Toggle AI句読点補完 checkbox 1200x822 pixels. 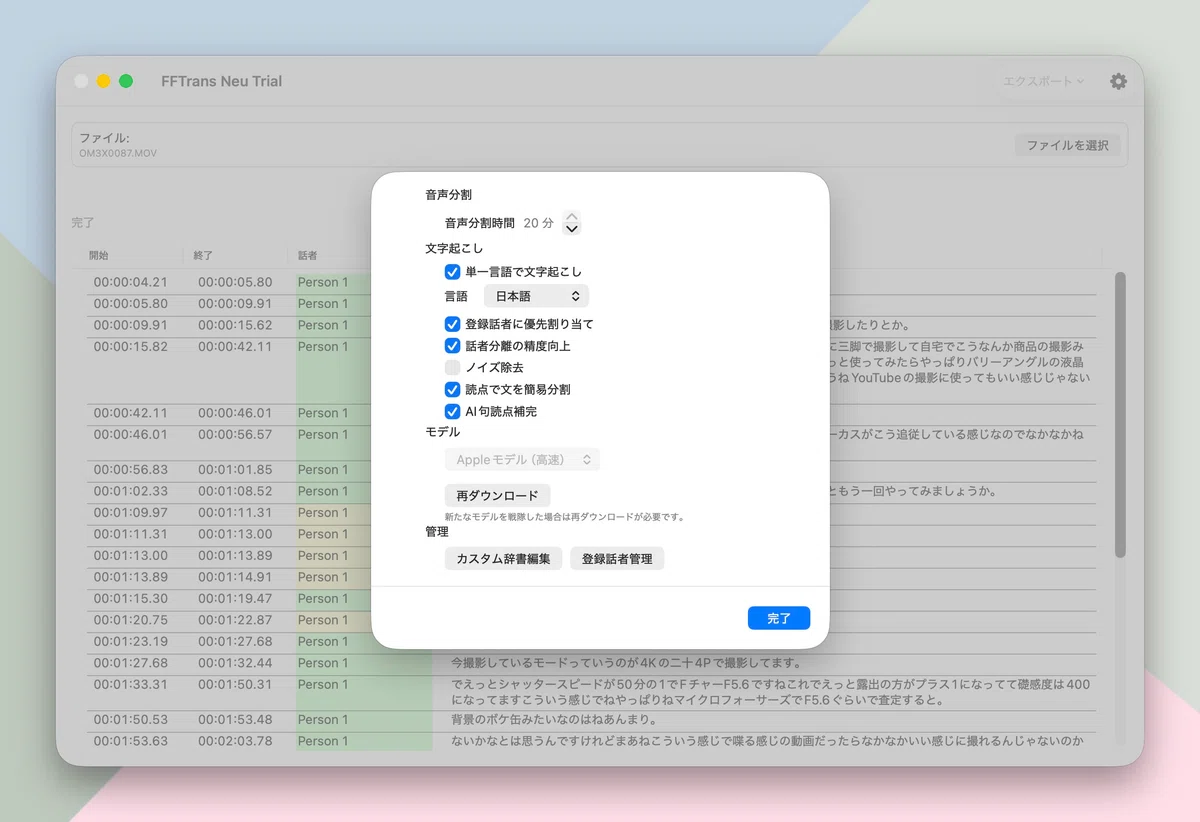click(x=452, y=412)
